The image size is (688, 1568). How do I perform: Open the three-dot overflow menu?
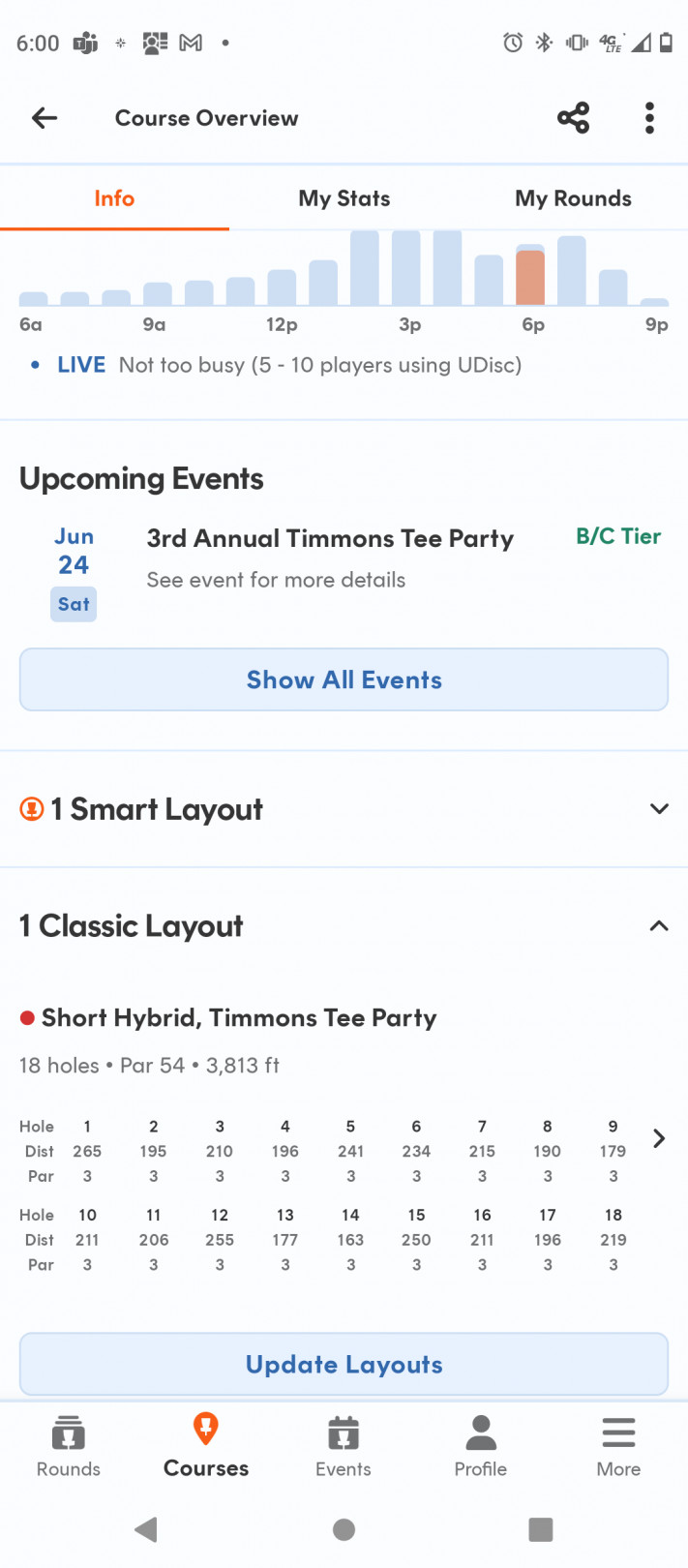pyautogui.click(x=649, y=118)
